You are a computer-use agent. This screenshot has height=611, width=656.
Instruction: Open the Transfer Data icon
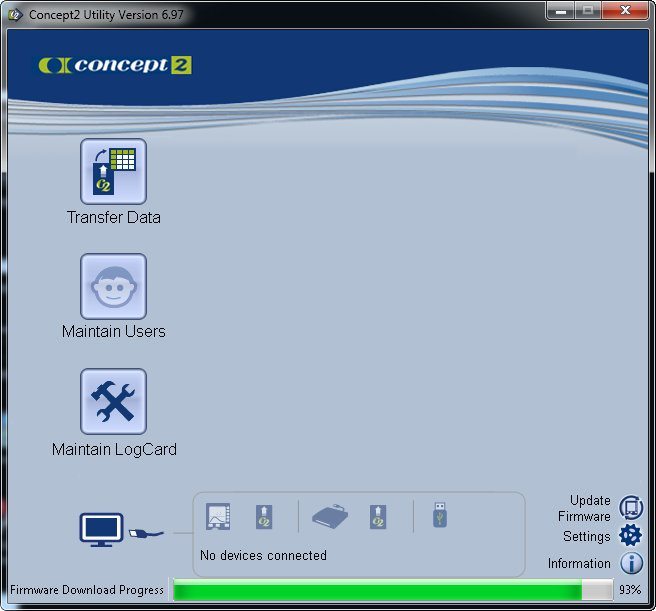(113, 171)
